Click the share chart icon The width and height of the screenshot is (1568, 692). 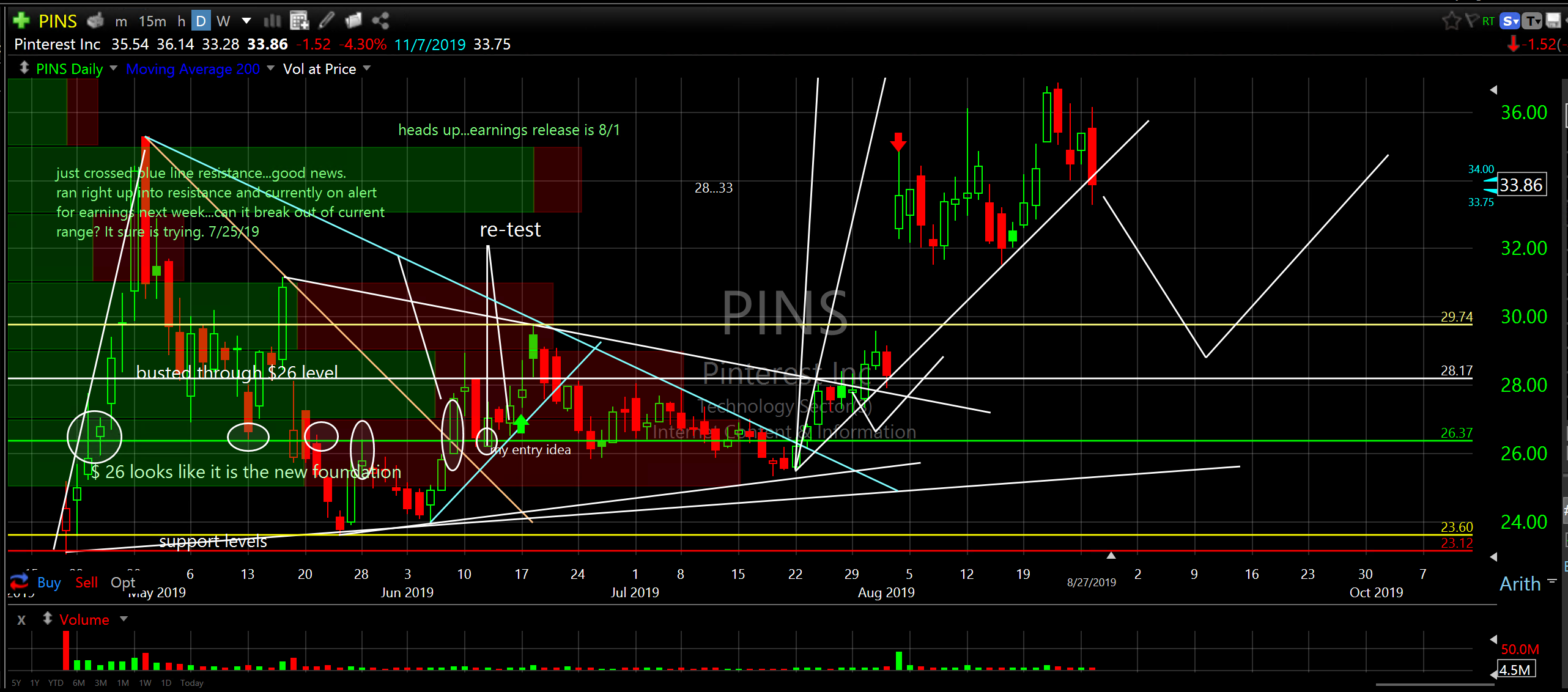[x=380, y=21]
